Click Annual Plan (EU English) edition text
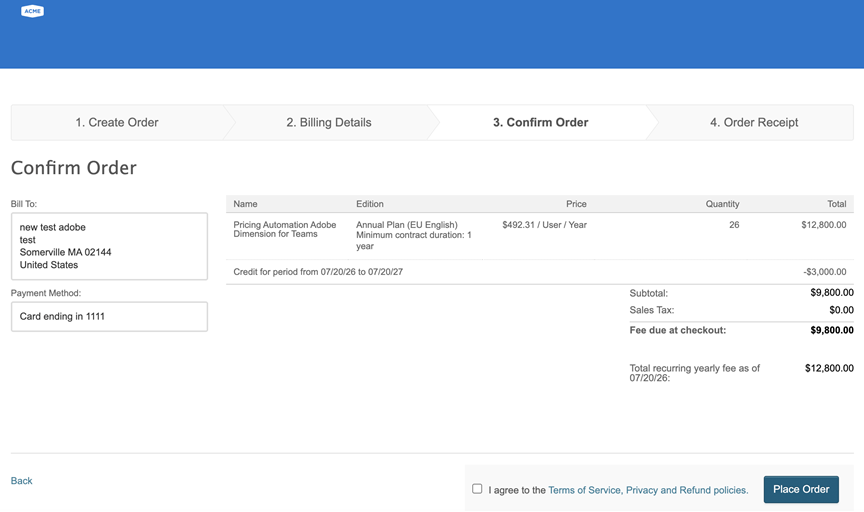864x512 pixels. pyautogui.click(x=407, y=225)
